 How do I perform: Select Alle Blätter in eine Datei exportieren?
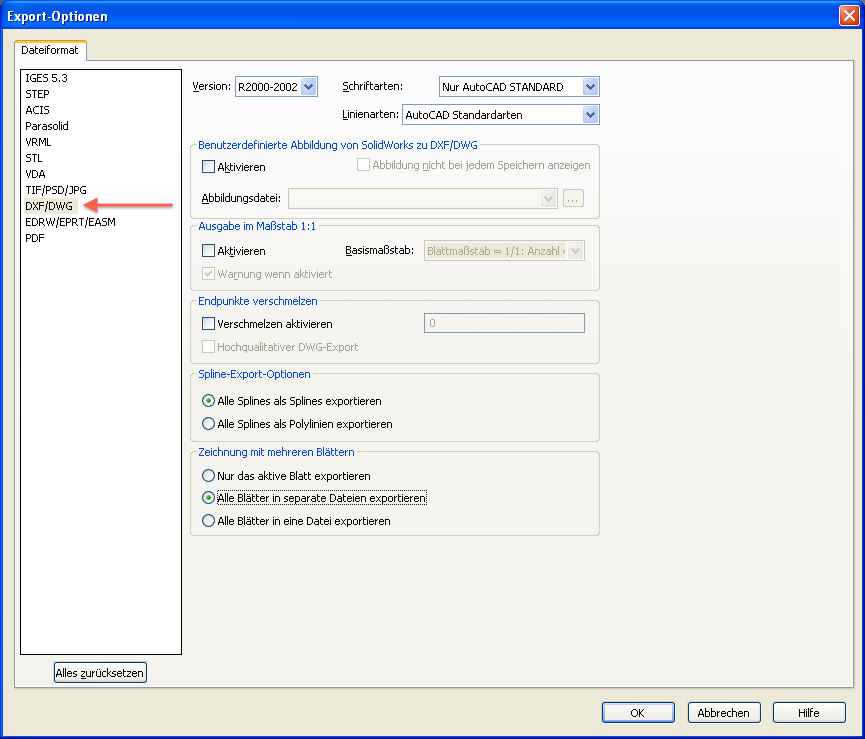click(x=209, y=521)
